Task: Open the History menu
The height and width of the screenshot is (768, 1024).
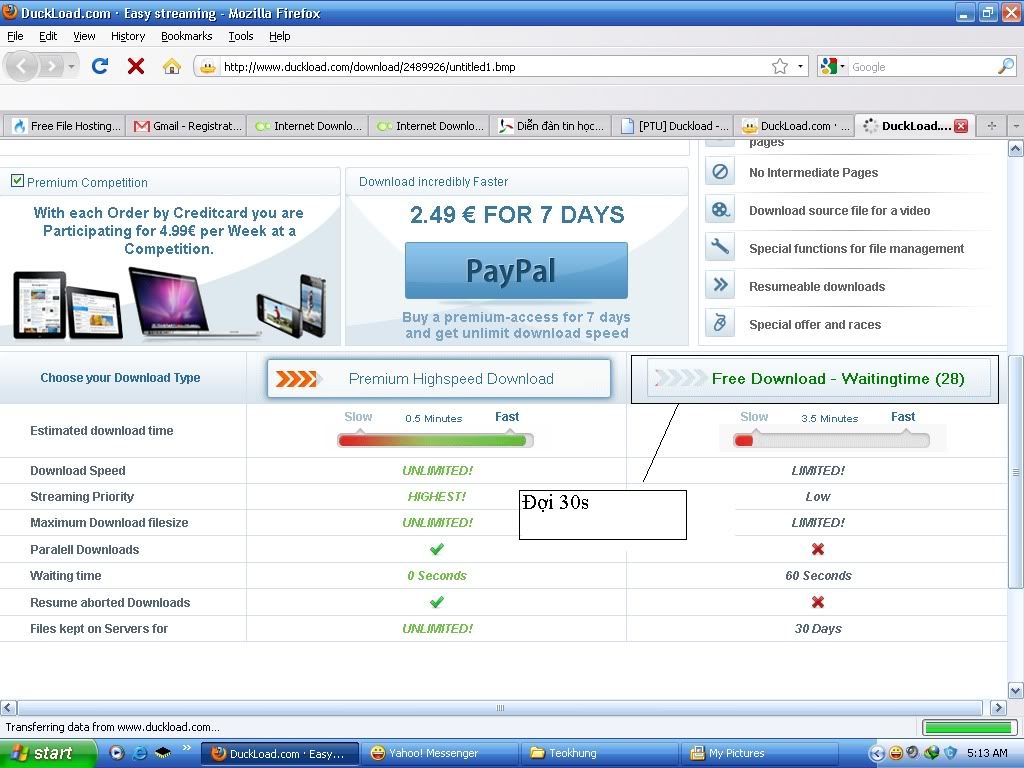Action: click(127, 37)
